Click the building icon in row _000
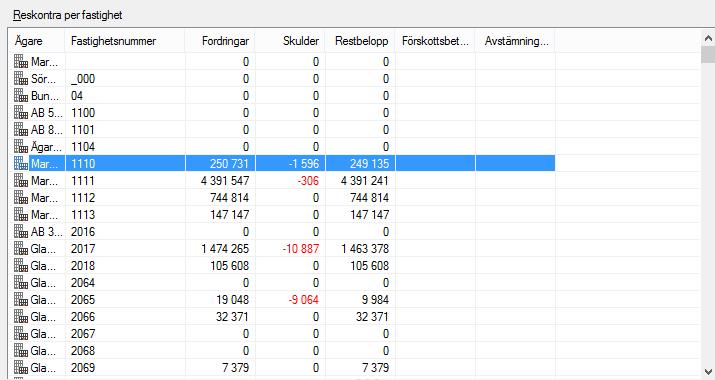The image size is (715, 380). coord(21,78)
